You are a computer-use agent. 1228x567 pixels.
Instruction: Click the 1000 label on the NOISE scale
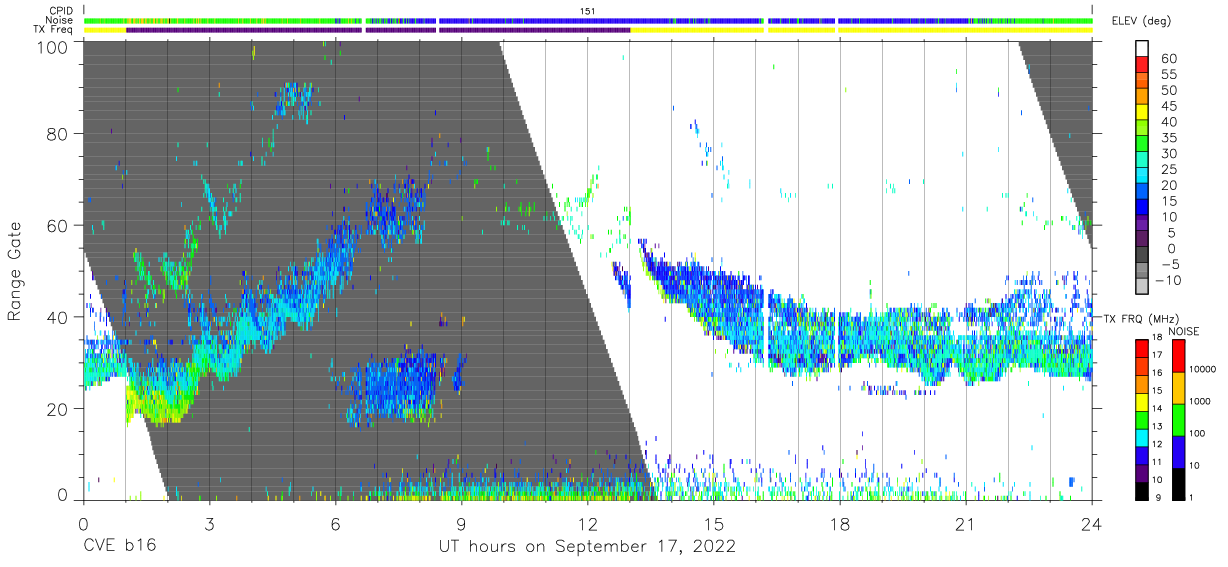pyautogui.click(x=1201, y=402)
